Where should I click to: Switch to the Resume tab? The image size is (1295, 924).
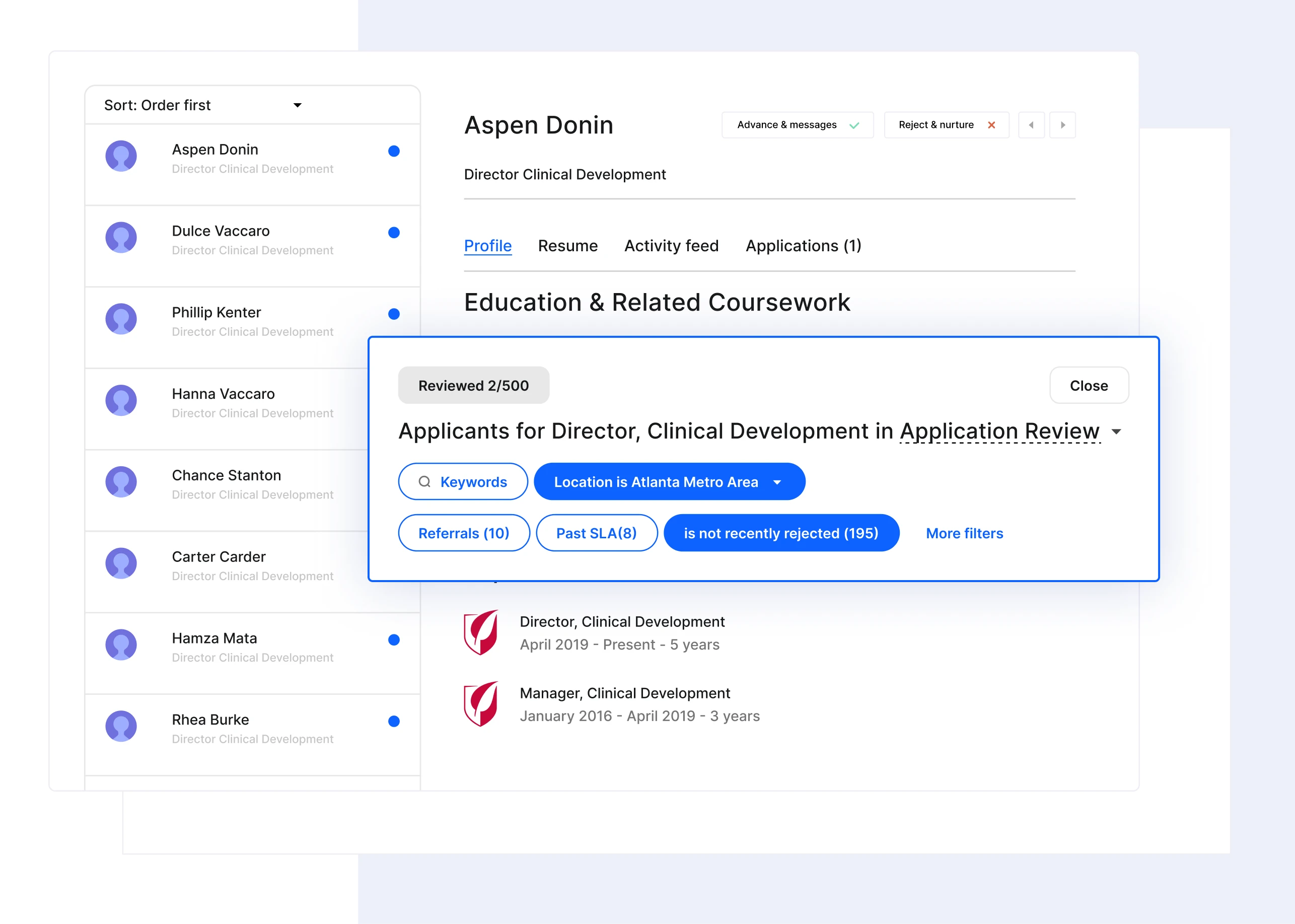click(x=567, y=245)
